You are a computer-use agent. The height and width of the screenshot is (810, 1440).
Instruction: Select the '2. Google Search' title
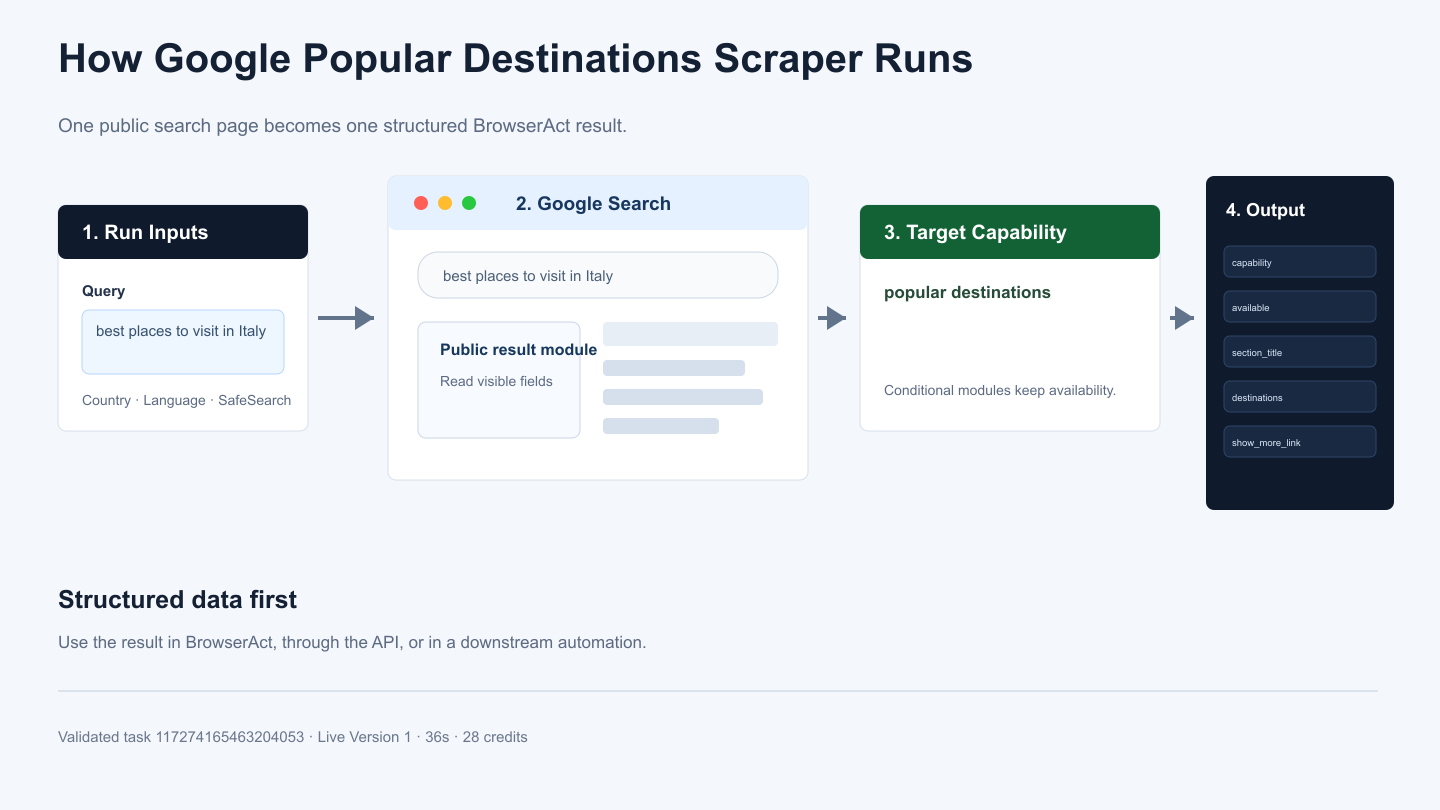pyautogui.click(x=593, y=204)
